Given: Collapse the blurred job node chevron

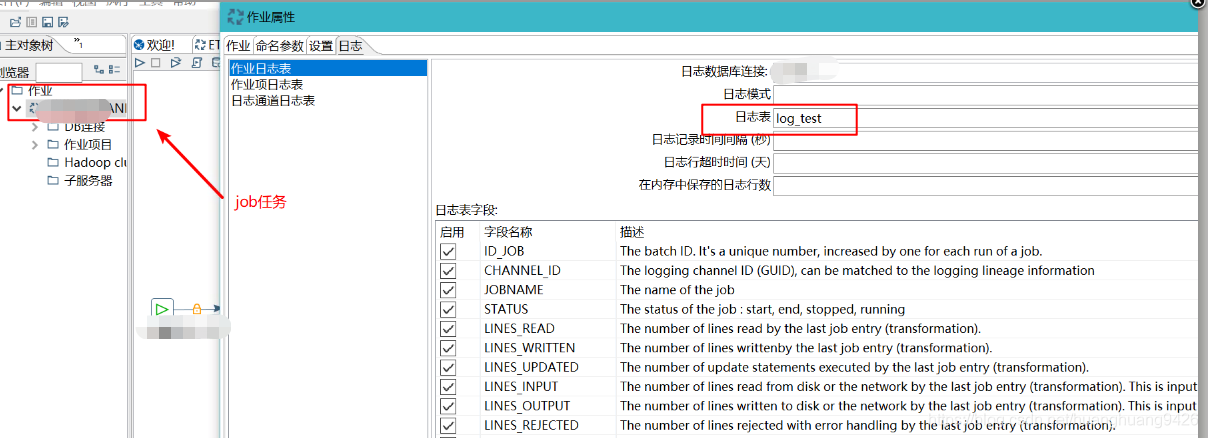Looking at the screenshot, I should point(17,108).
